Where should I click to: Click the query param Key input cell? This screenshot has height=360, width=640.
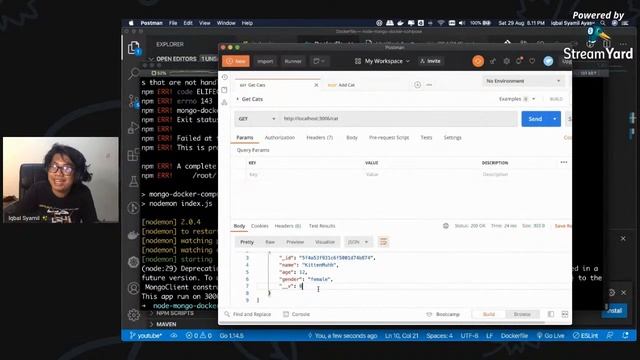pos(304,174)
